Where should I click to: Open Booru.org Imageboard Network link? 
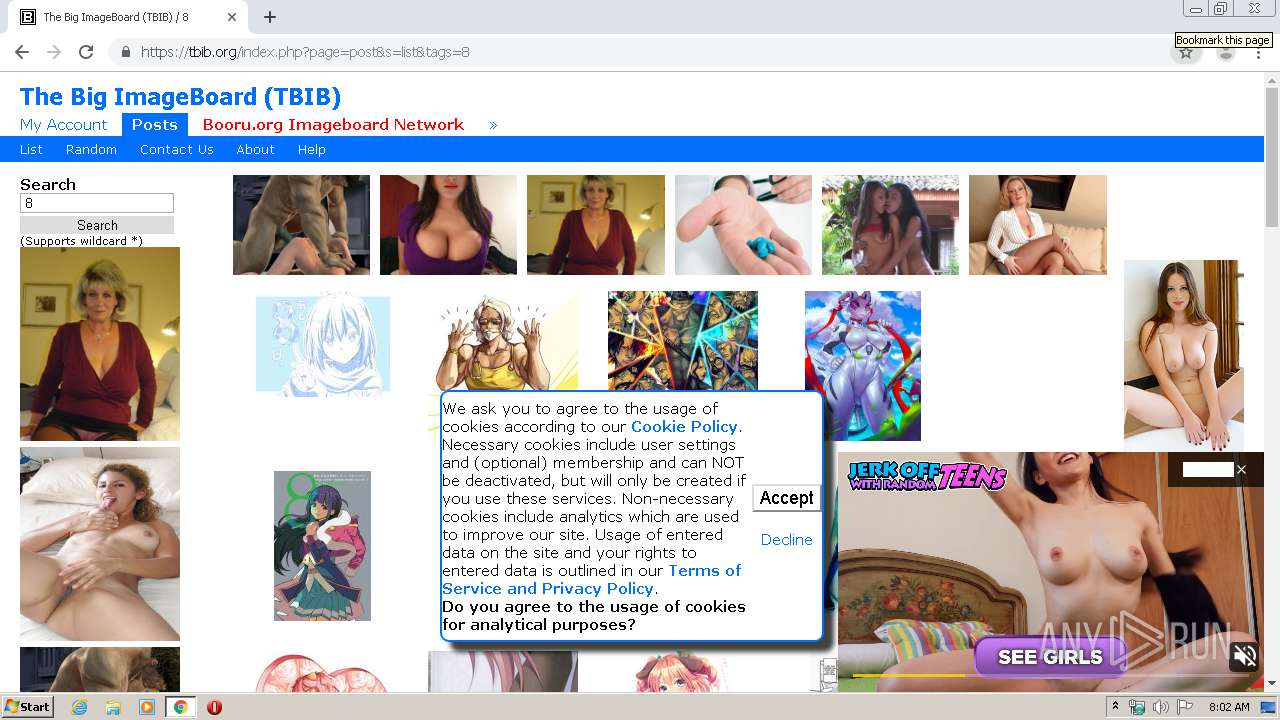[x=333, y=125]
